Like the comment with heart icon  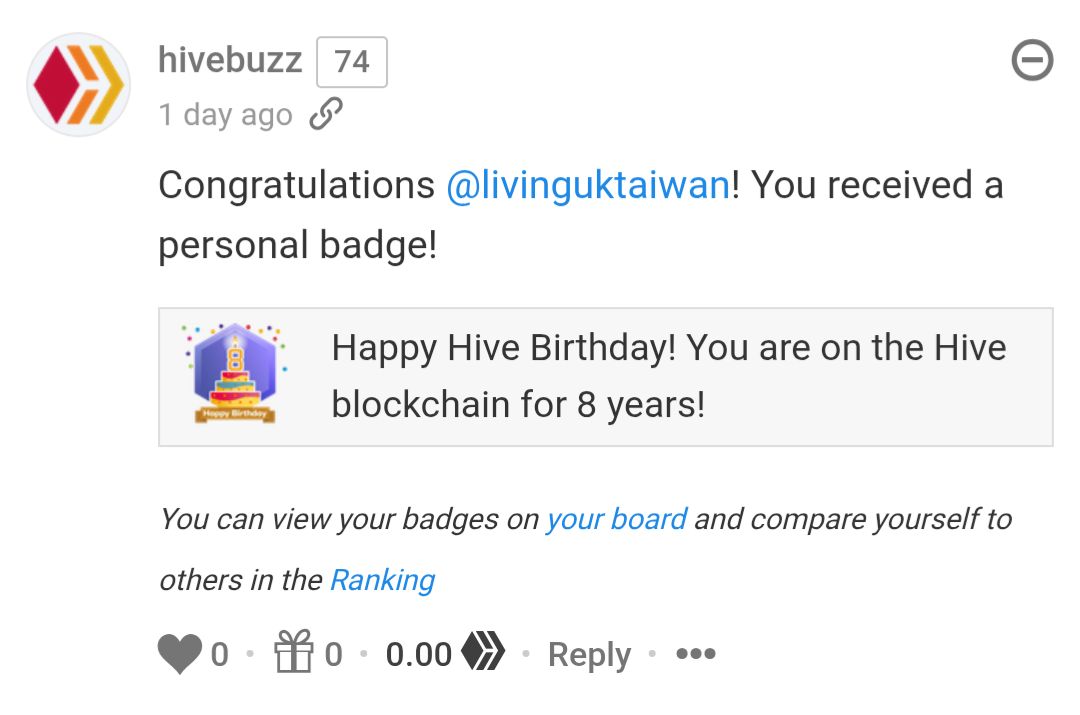coord(180,653)
